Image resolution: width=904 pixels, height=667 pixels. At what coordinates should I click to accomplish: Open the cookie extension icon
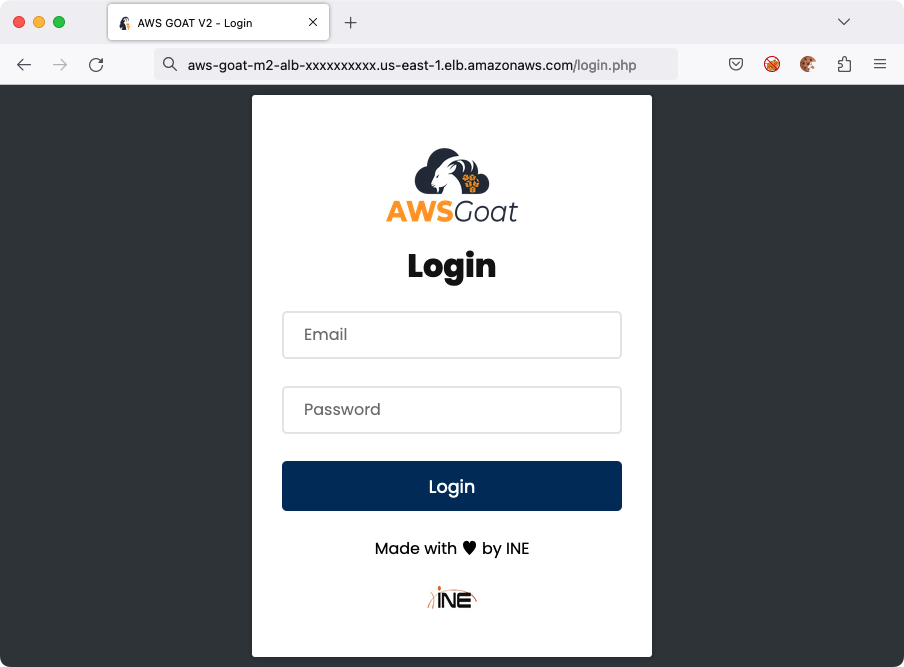point(808,64)
